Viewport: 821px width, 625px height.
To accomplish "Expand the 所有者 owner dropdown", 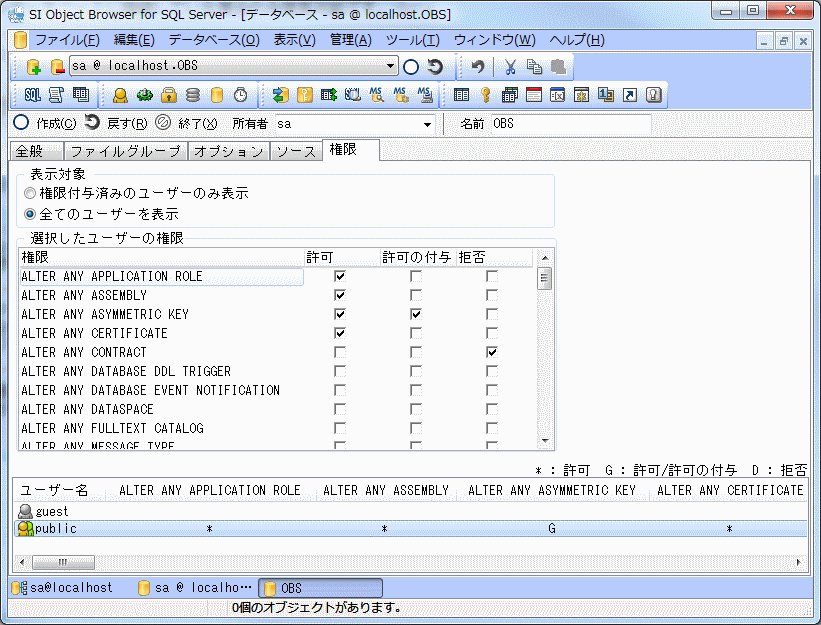I will [x=427, y=124].
